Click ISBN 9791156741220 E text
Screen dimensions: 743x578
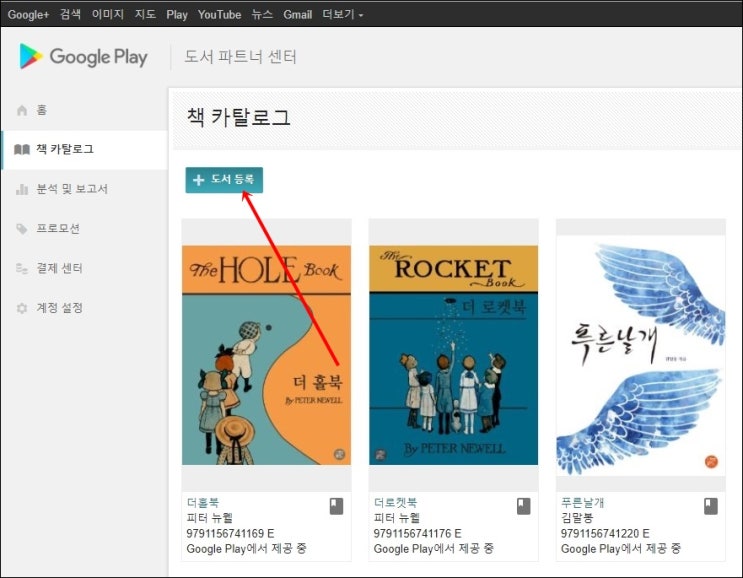coord(605,533)
